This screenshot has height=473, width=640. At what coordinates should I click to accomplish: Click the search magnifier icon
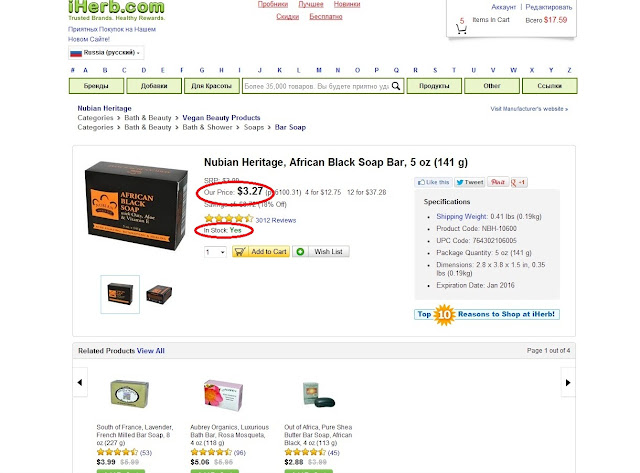396,86
